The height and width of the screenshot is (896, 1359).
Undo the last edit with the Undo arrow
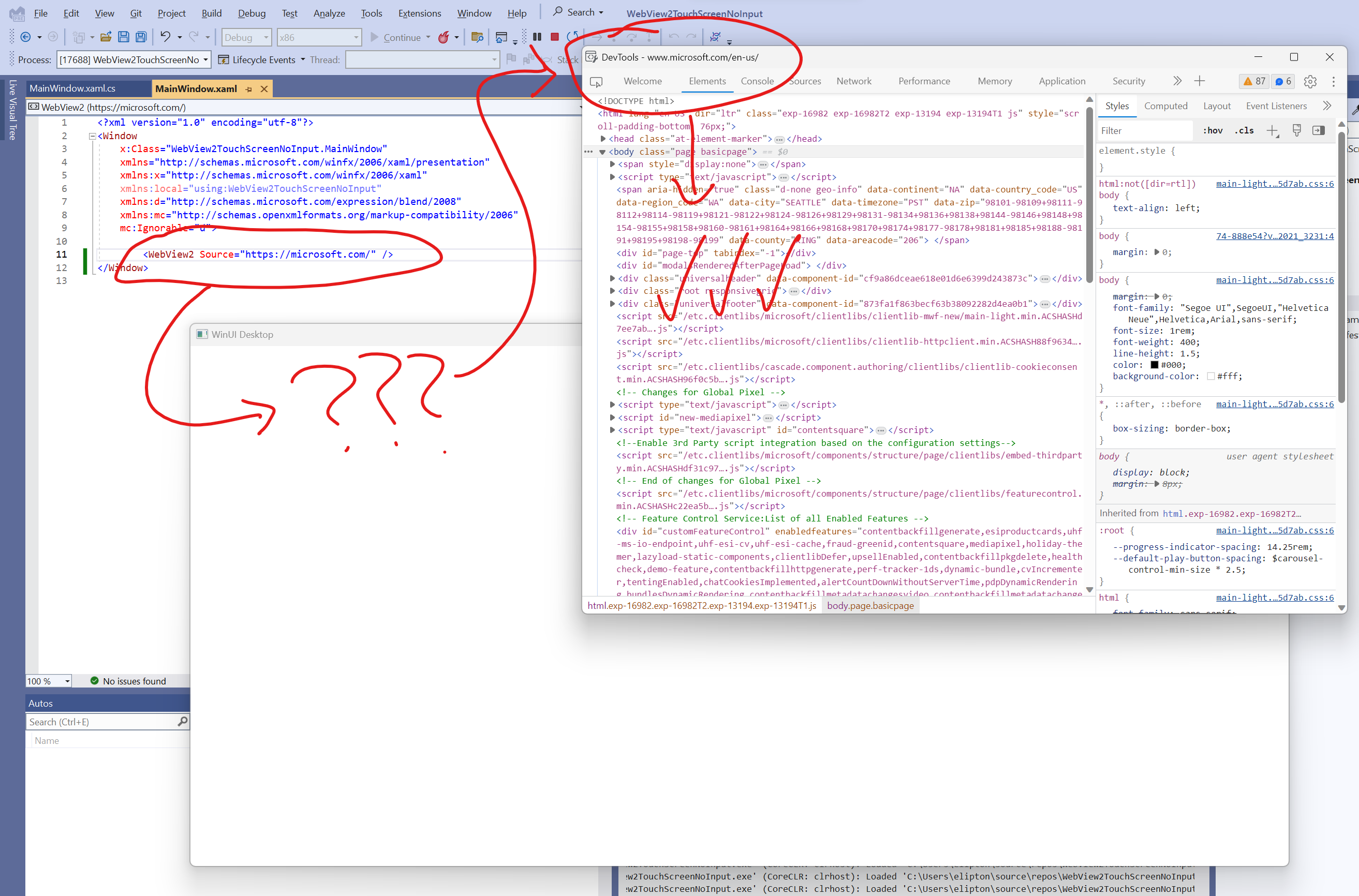(165, 37)
